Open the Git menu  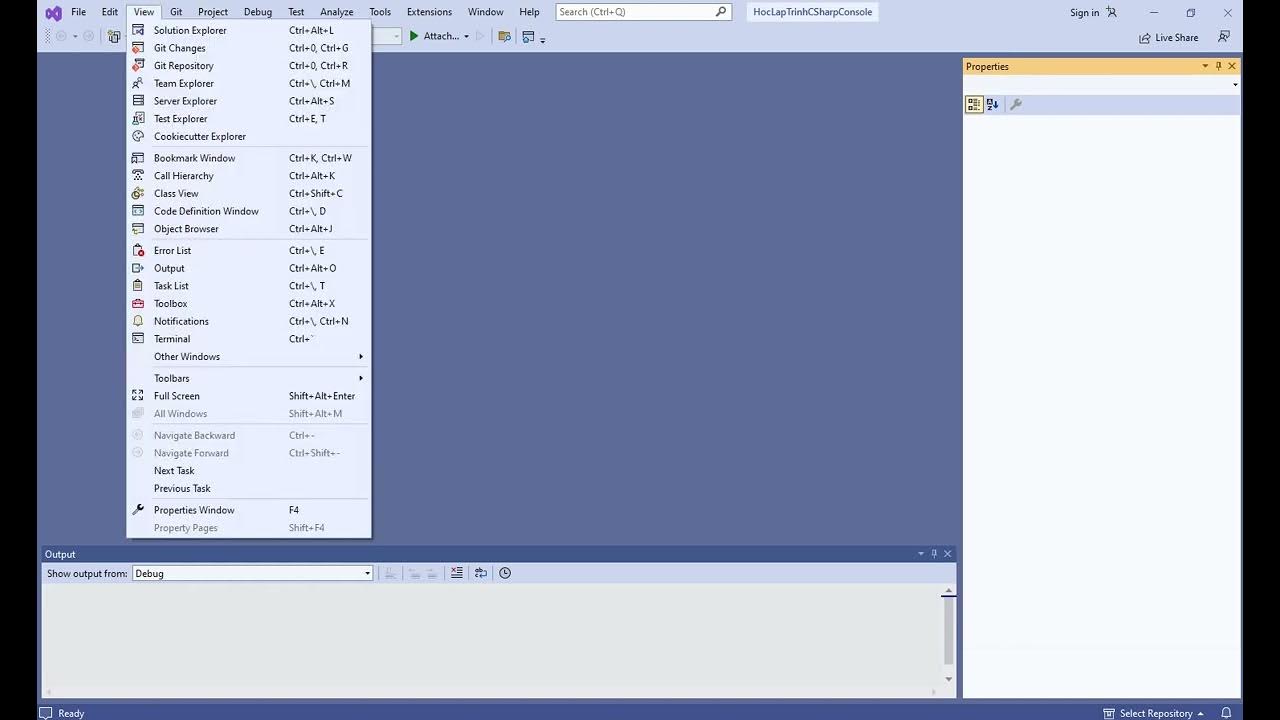point(176,12)
